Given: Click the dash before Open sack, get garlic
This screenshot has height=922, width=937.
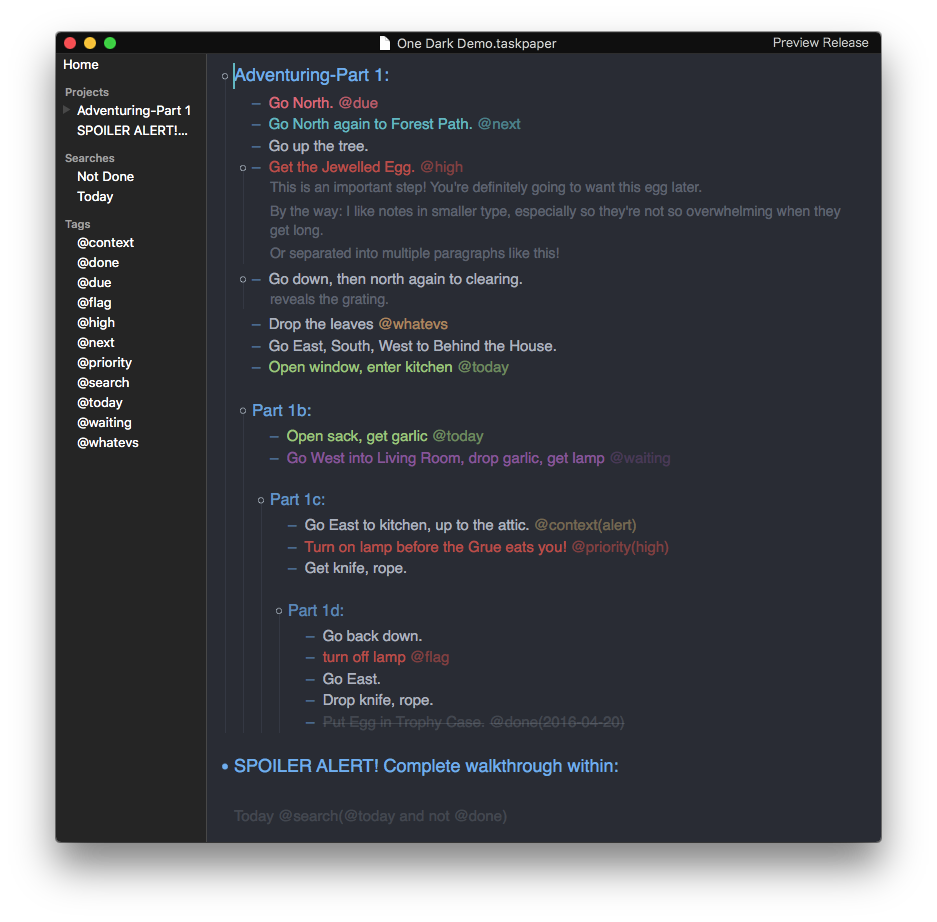Looking at the screenshot, I should pyautogui.click(x=274, y=437).
